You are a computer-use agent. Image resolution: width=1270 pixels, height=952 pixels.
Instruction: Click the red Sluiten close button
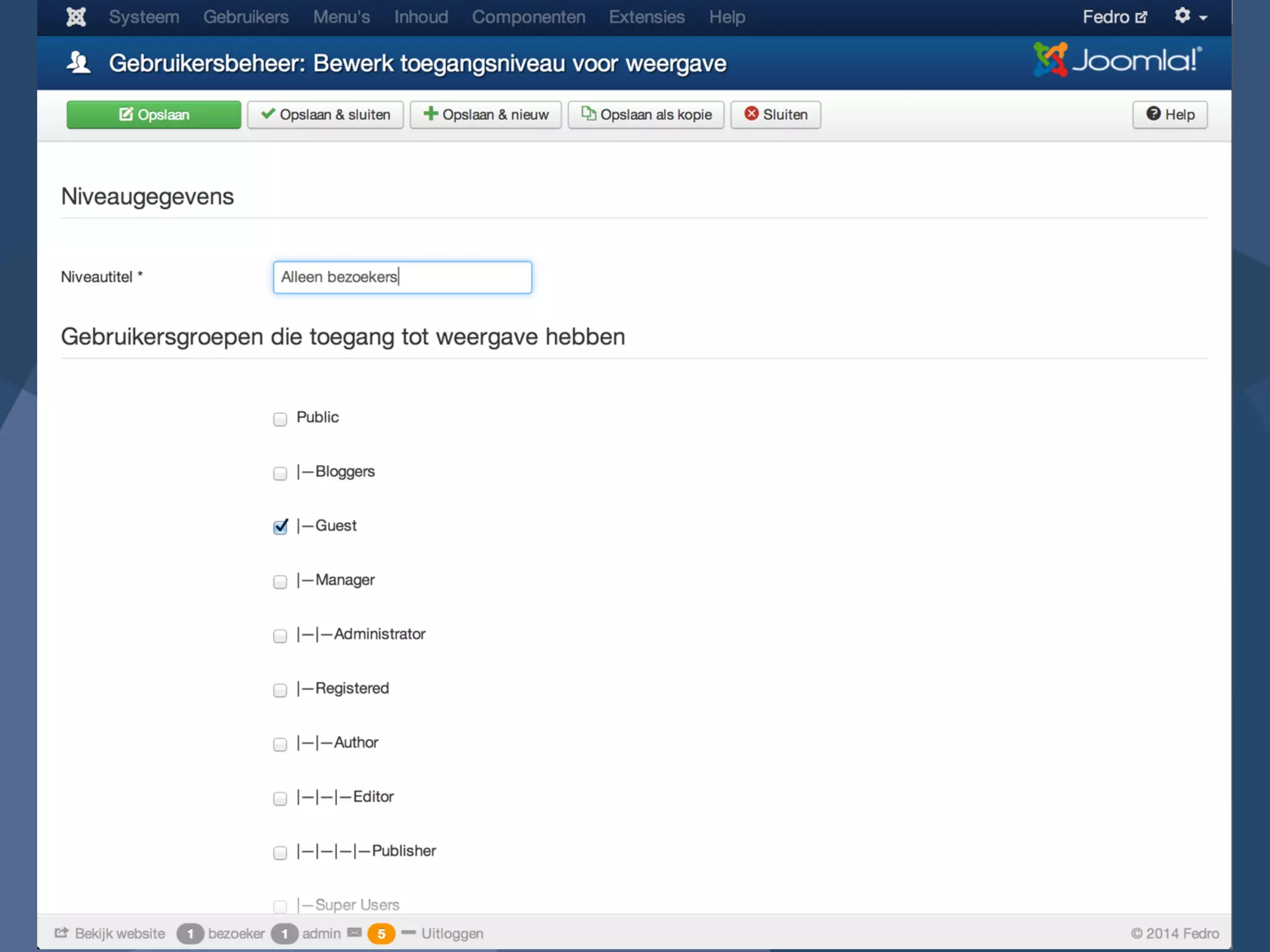[775, 115]
